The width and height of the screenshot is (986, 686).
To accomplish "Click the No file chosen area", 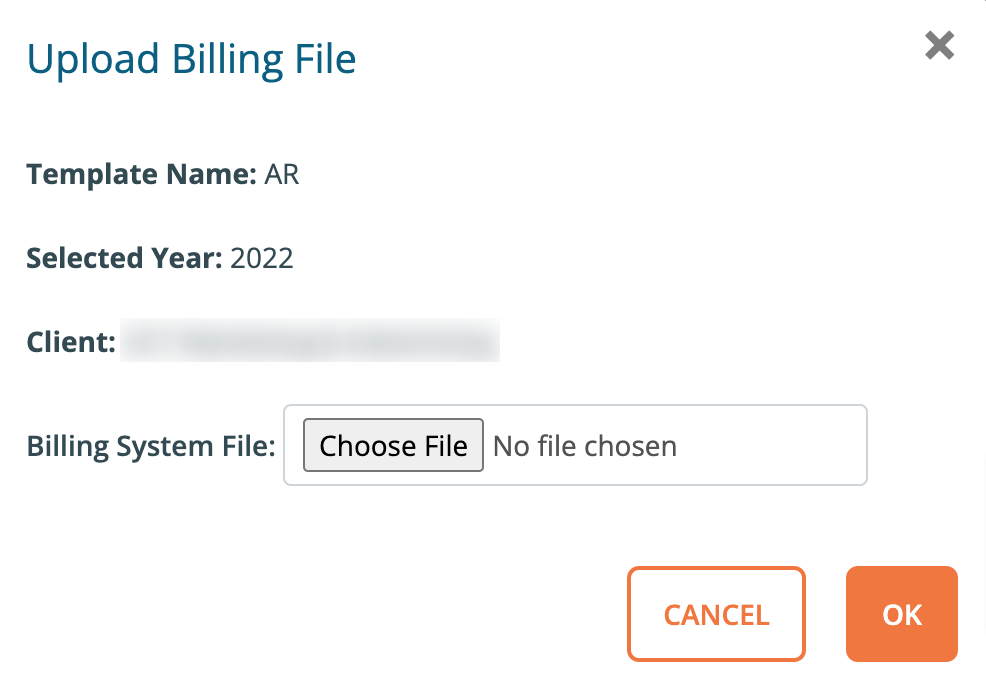I will [585, 445].
